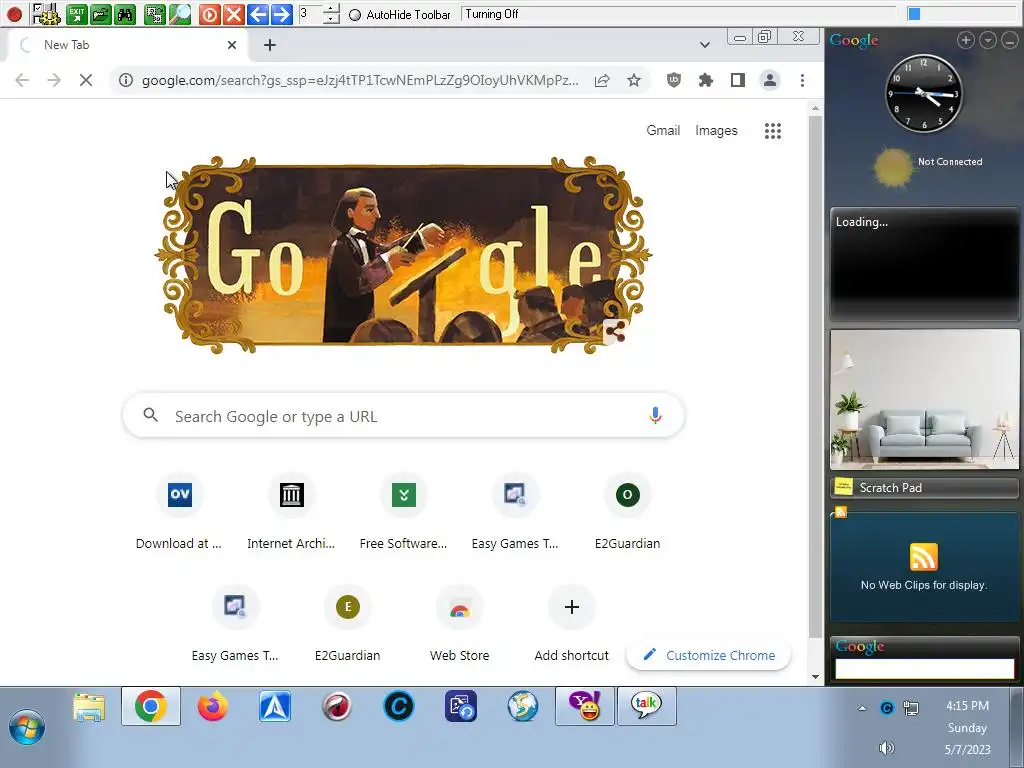The height and width of the screenshot is (768, 1024).
Task: Increase the toolbar number stepper value
Action: pos(331,8)
